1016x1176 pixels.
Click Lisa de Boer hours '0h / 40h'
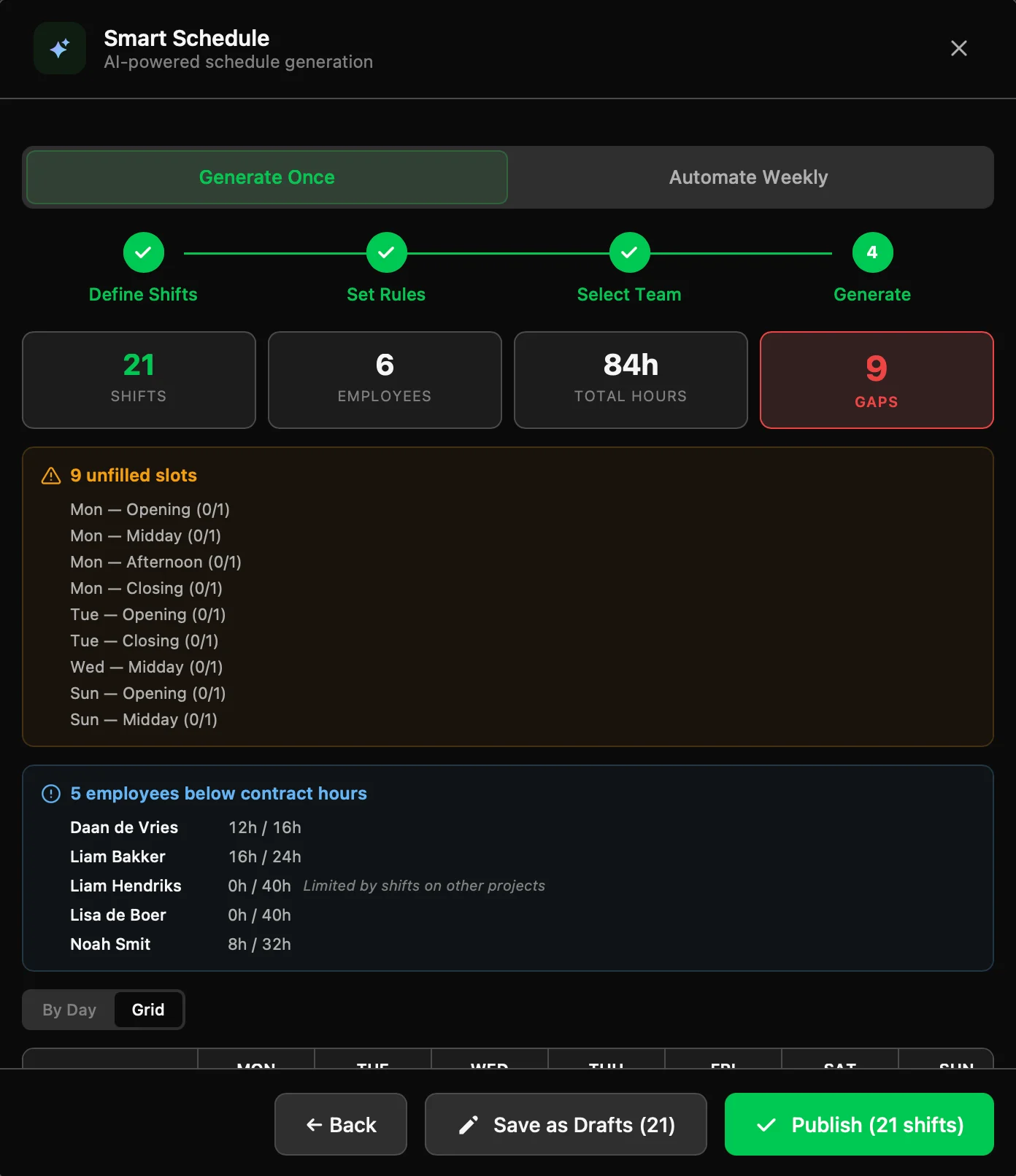tap(259, 915)
